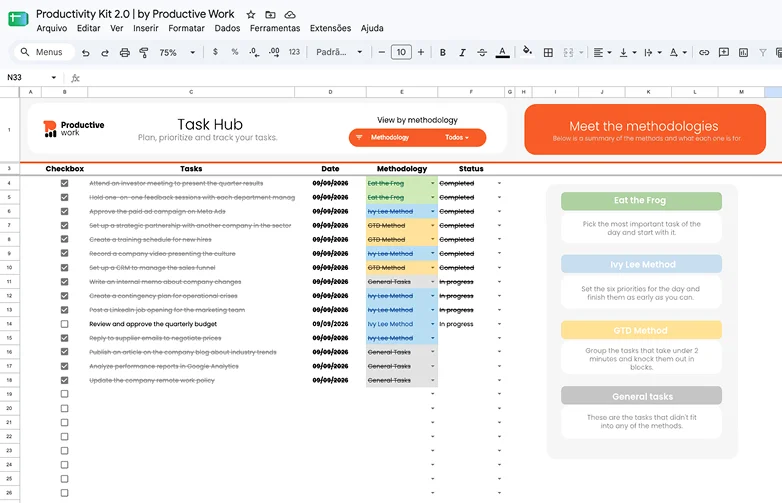Open the 75% zoom dropdown
Screen dimensions: 782x503
pyautogui.click(x=177, y=52)
